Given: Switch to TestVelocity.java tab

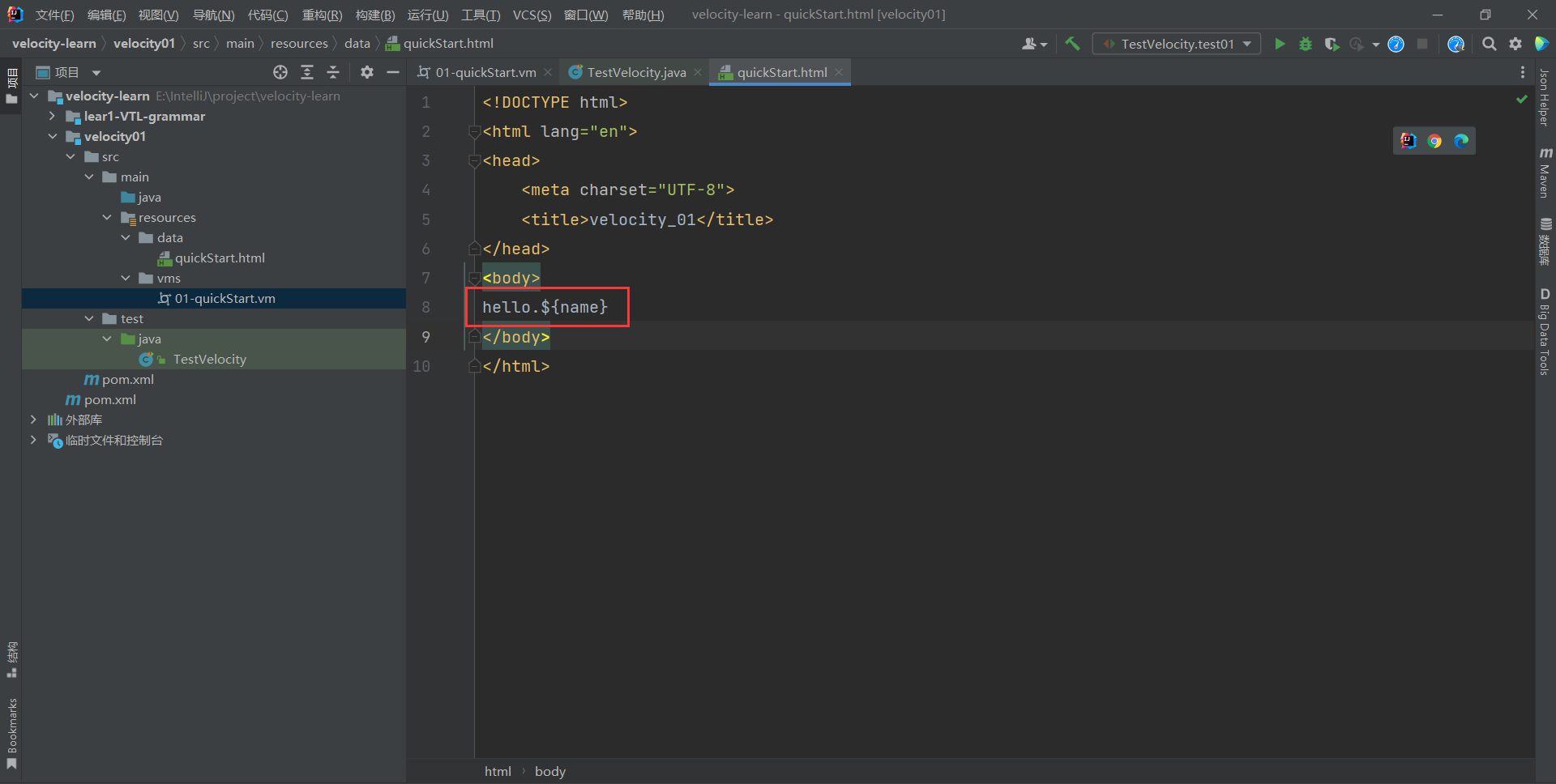Looking at the screenshot, I should pos(636,72).
